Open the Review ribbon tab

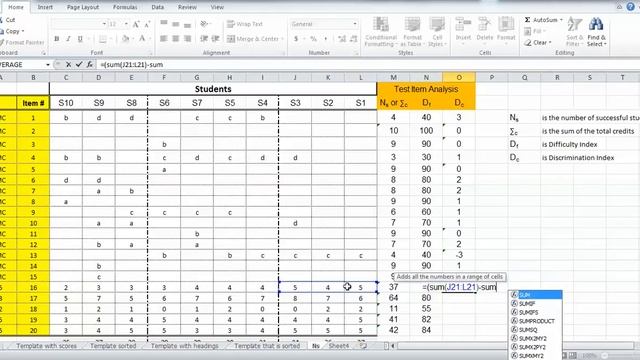187,7
